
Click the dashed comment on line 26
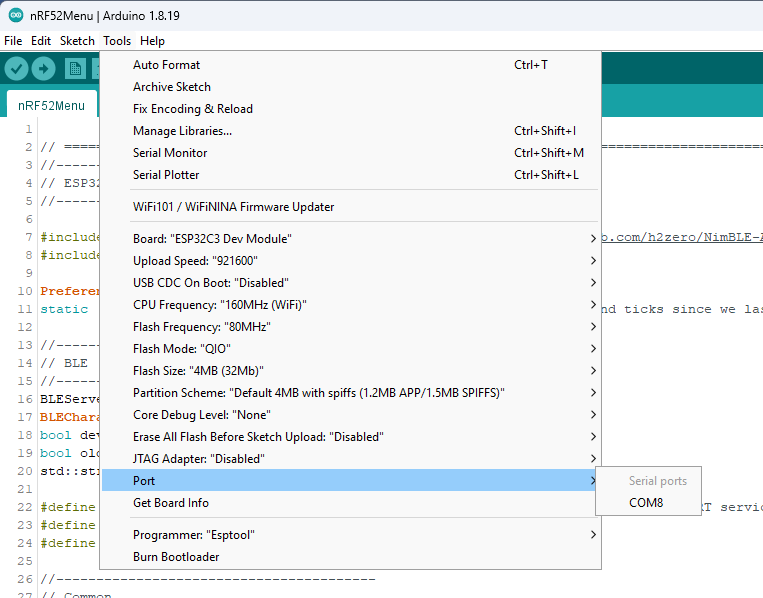click(208, 579)
